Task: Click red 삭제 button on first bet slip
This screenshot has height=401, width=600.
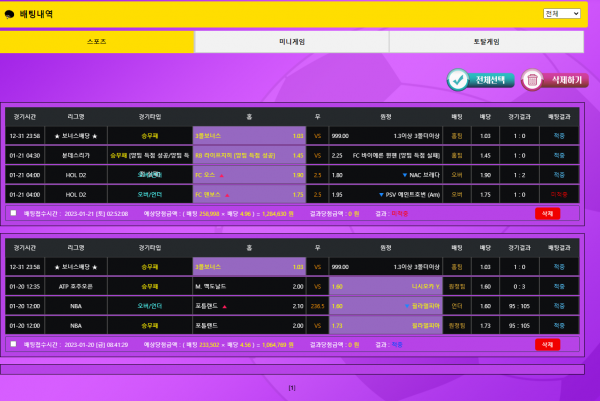Action: tap(547, 213)
